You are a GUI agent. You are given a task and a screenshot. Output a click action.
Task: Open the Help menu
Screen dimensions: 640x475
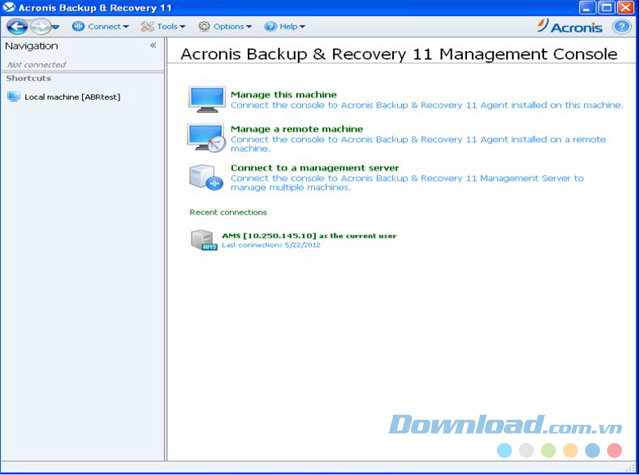click(x=284, y=27)
